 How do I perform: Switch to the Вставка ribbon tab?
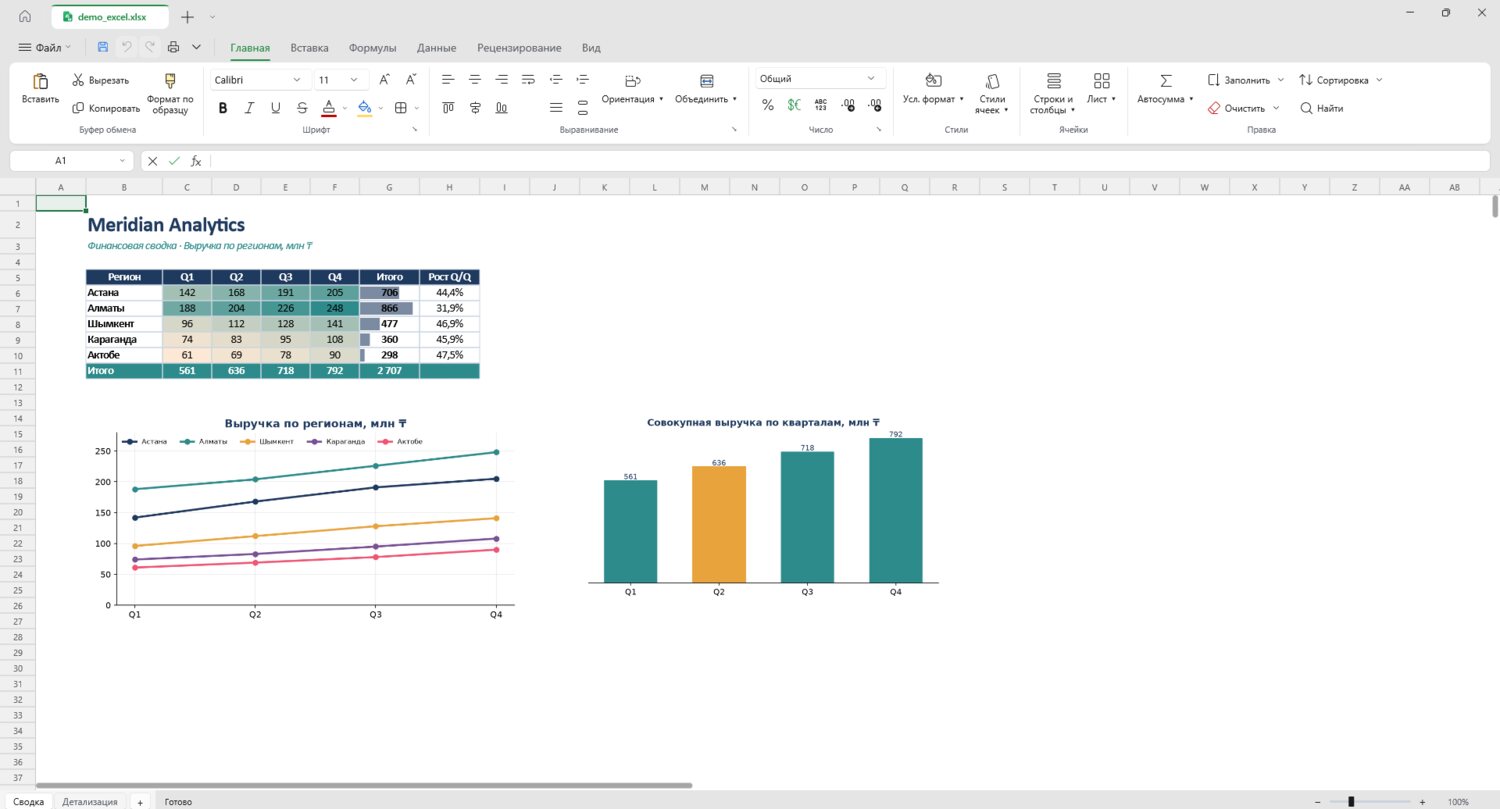[x=310, y=48]
